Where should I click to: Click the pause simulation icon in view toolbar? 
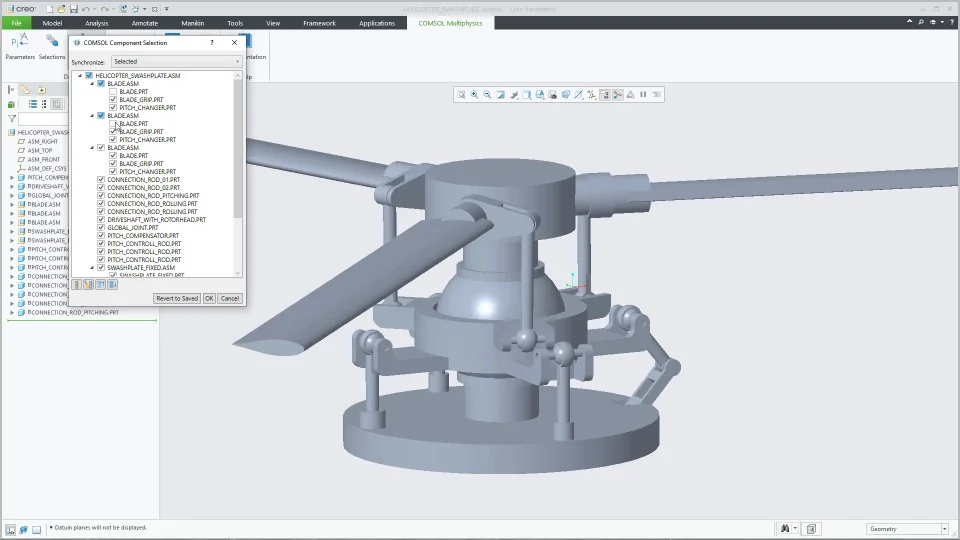pyautogui.click(x=643, y=95)
